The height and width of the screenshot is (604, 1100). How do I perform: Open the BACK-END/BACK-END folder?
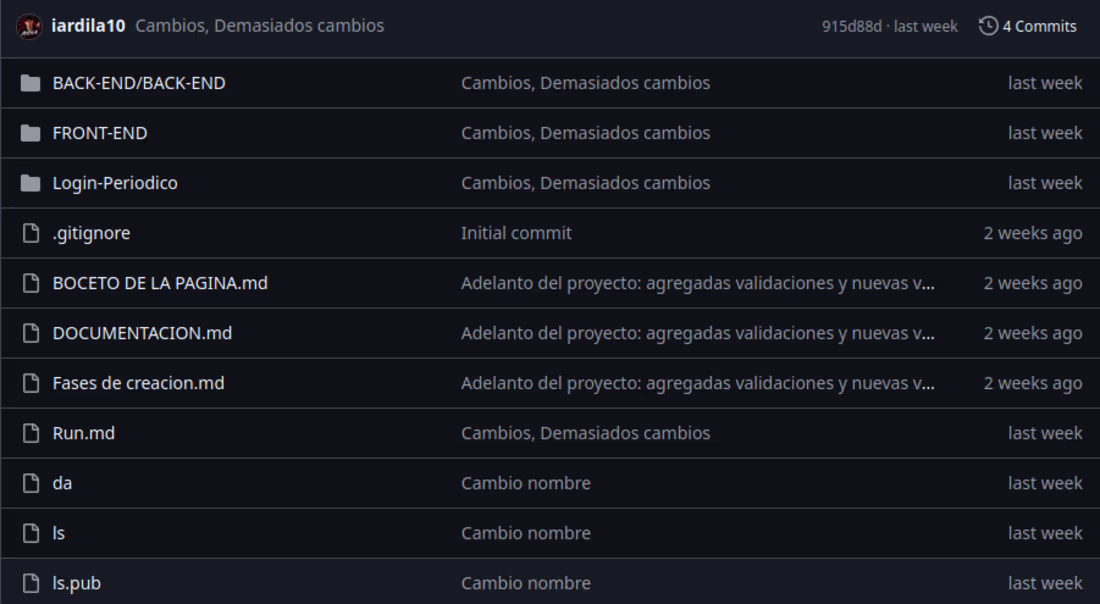pos(139,83)
